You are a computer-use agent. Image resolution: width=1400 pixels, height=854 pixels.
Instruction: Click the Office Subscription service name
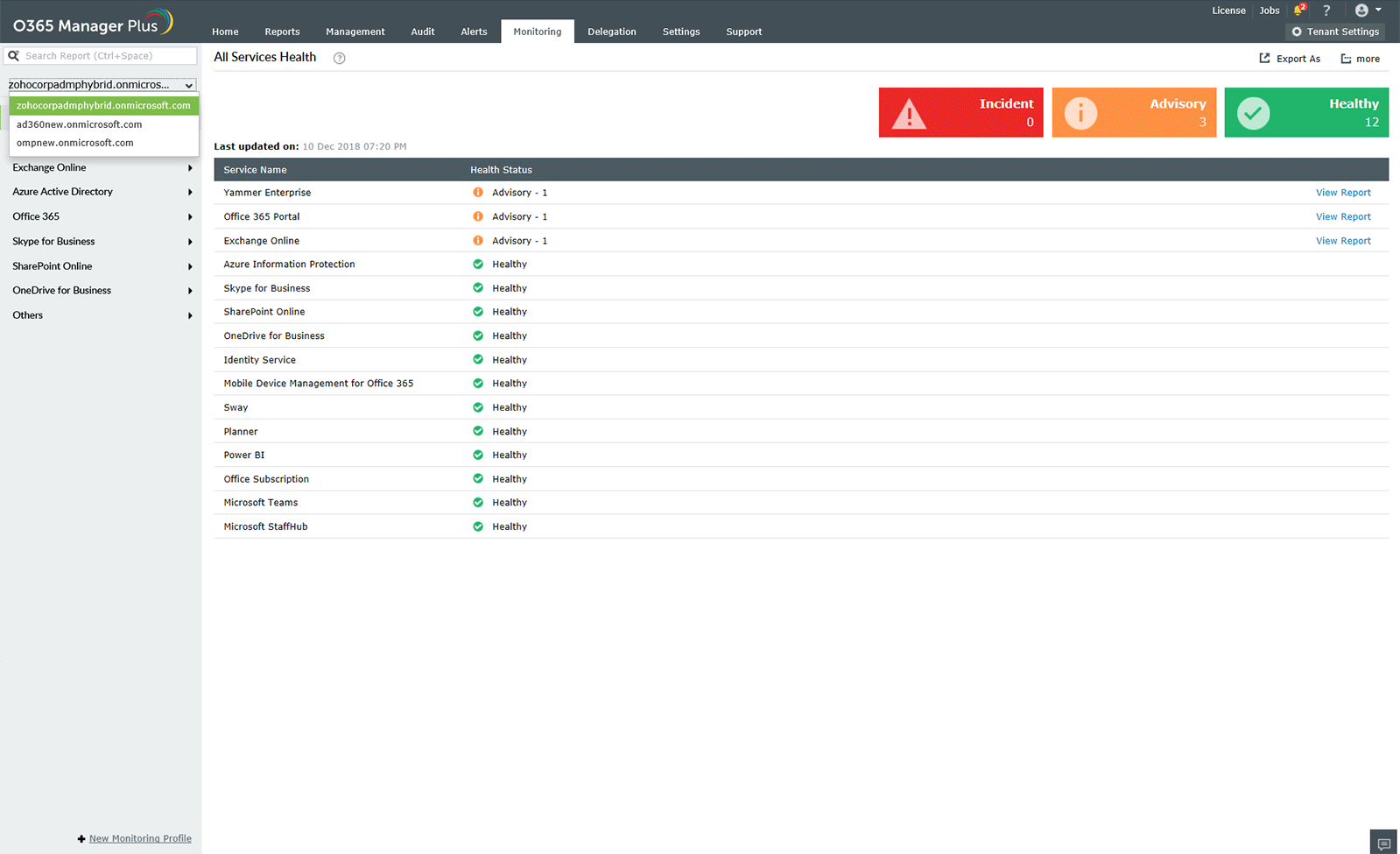coord(266,479)
